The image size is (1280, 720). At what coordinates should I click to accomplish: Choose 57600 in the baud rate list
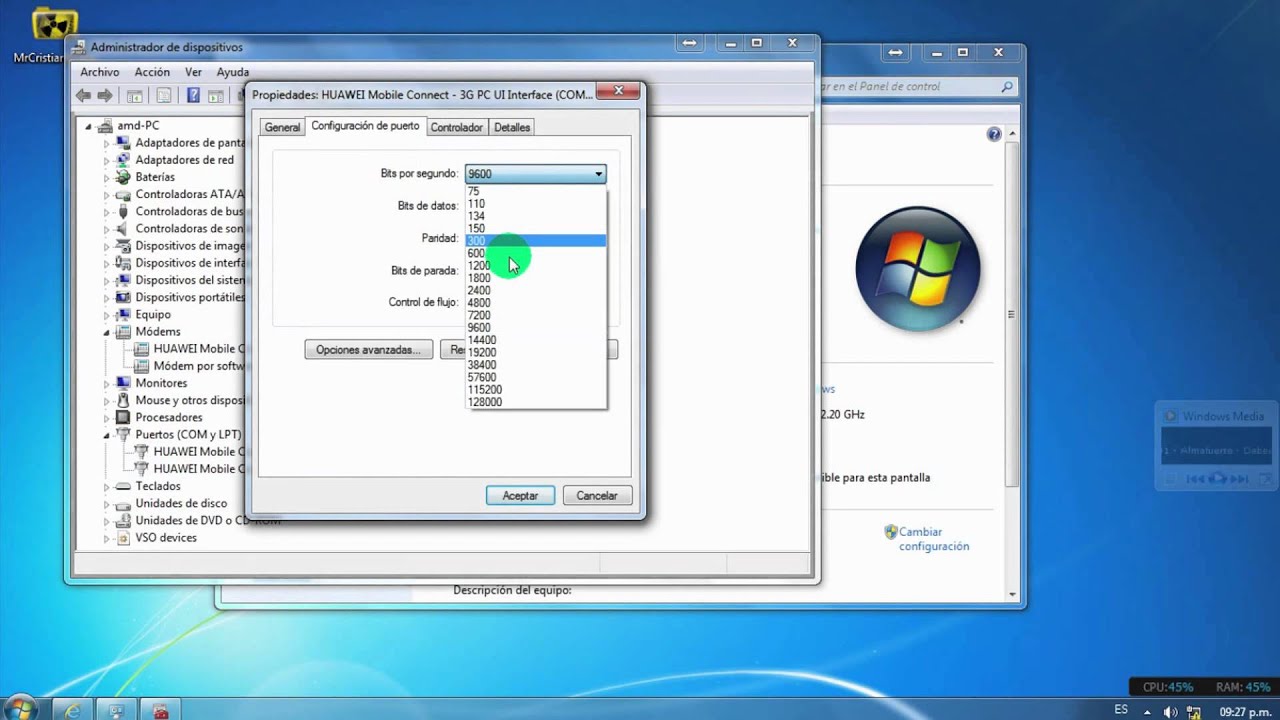coord(535,377)
